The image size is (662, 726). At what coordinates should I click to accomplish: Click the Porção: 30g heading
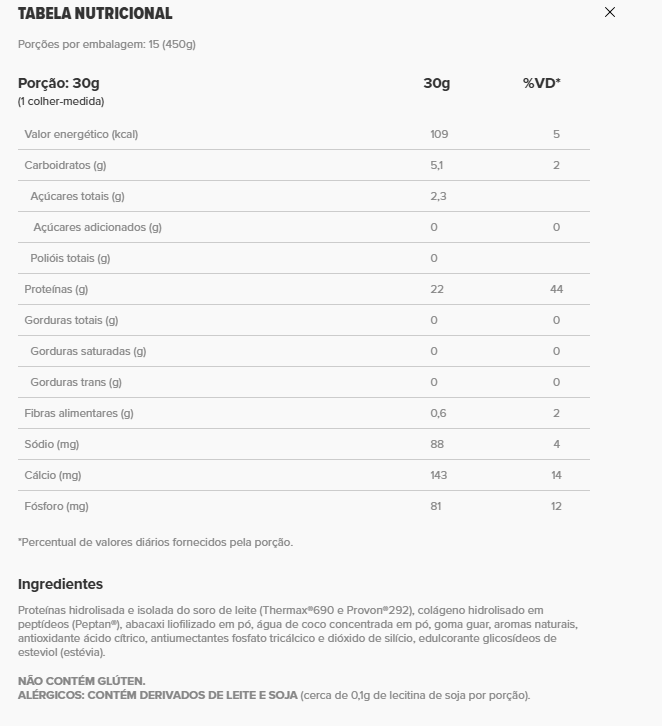pos(59,83)
